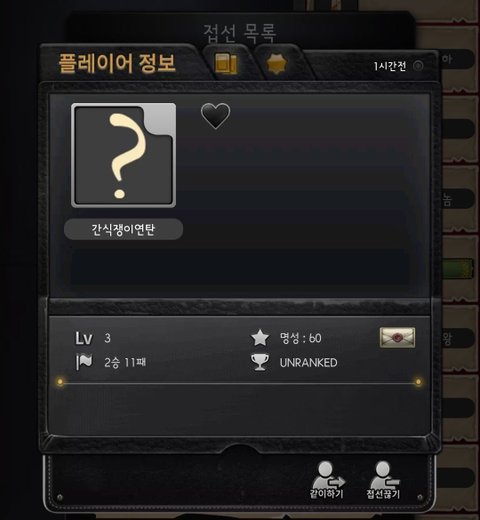Click the flag win-loss record icon
480x520 pixels.
click(84, 362)
